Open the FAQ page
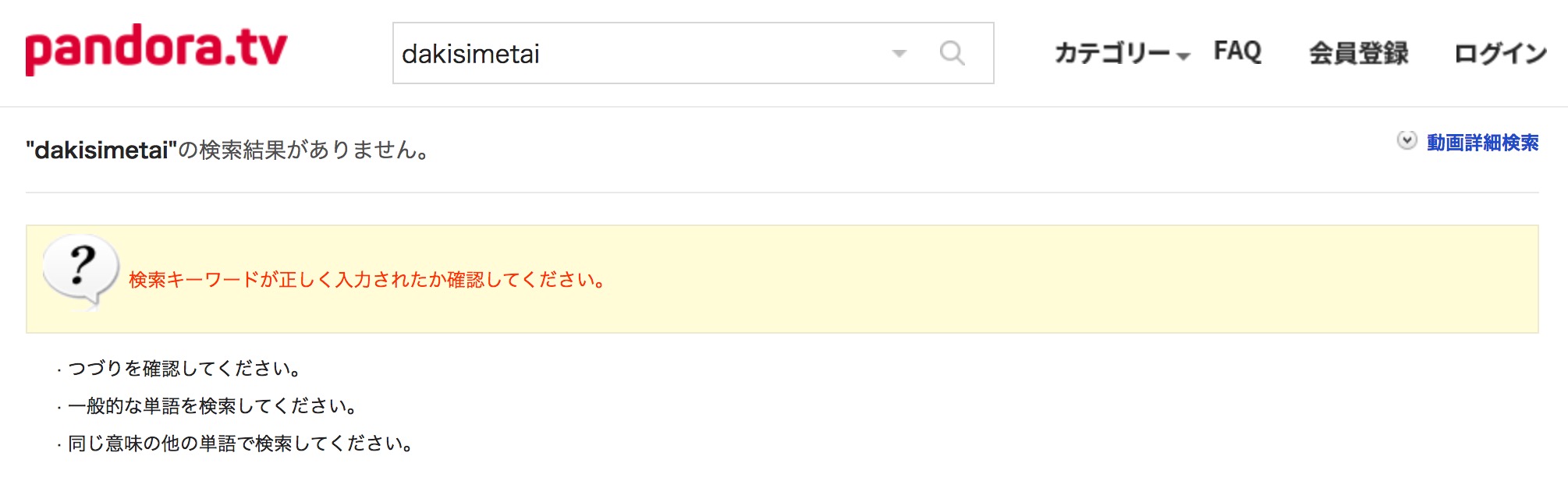Viewport: 1568px width, 488px height. click(x=1237, y=51)
